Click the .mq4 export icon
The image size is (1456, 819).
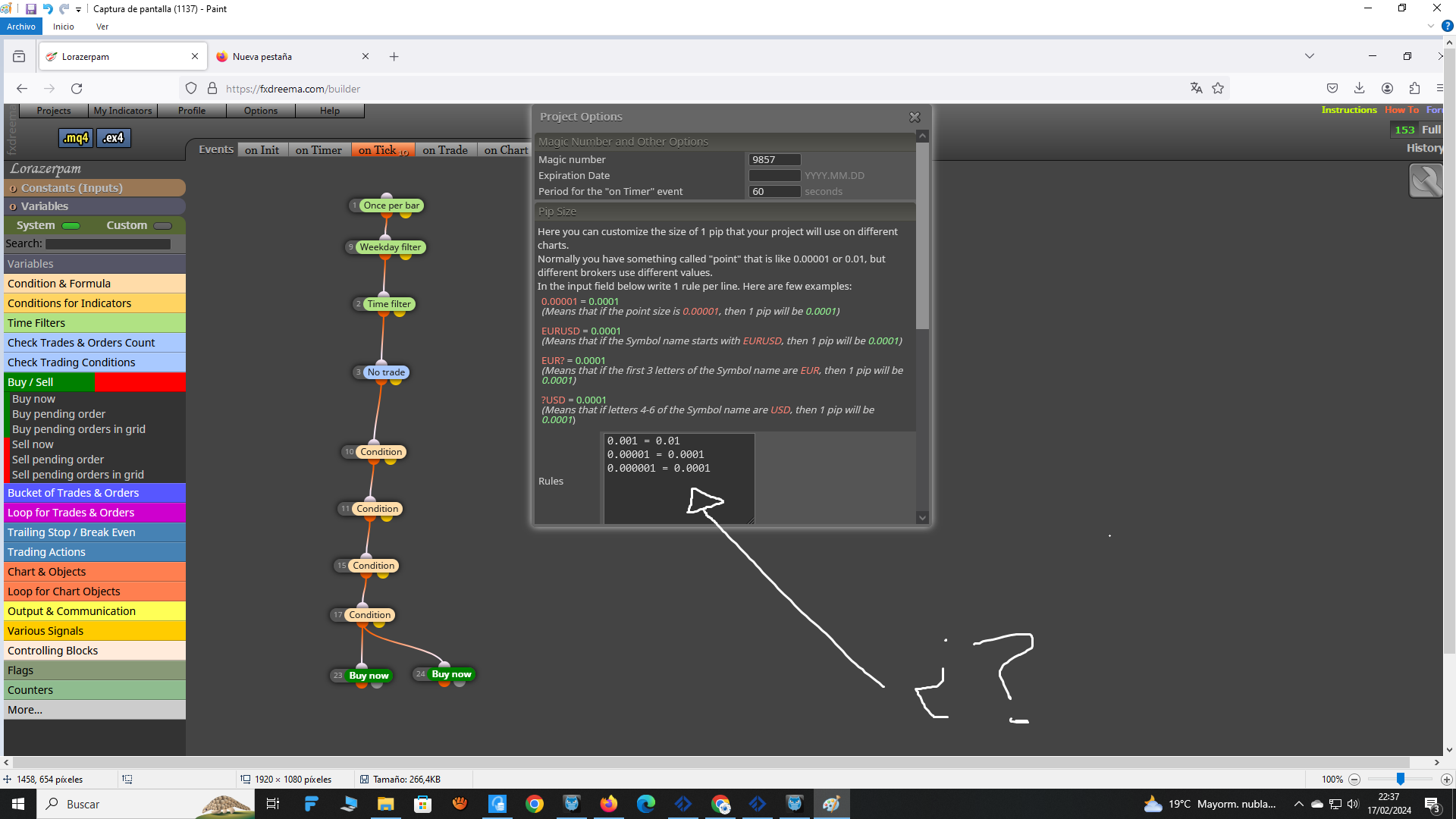pos(75,138)
